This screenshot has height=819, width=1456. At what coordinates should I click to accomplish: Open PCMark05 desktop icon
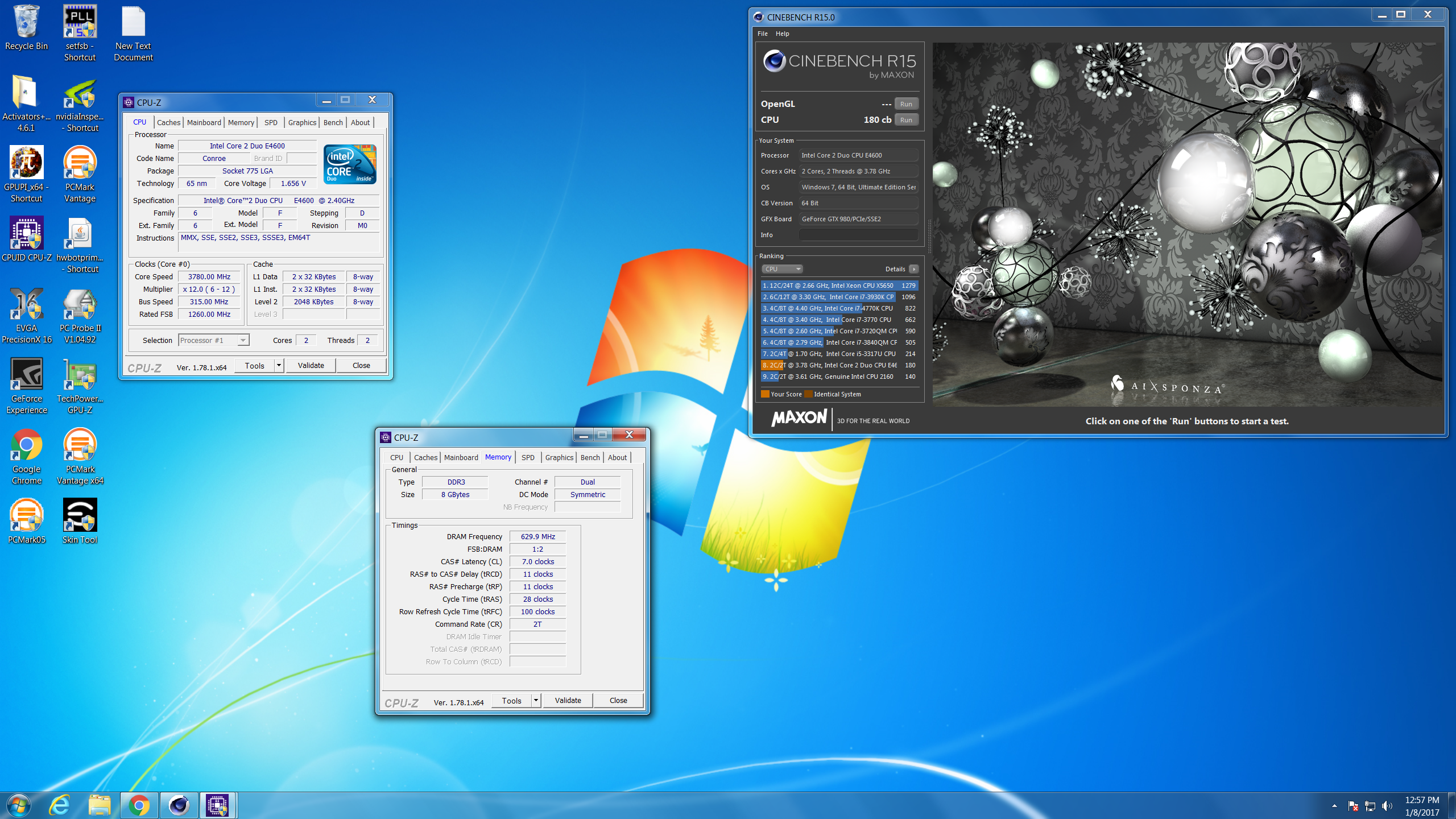pyautogui.click(x=26, y=521)
